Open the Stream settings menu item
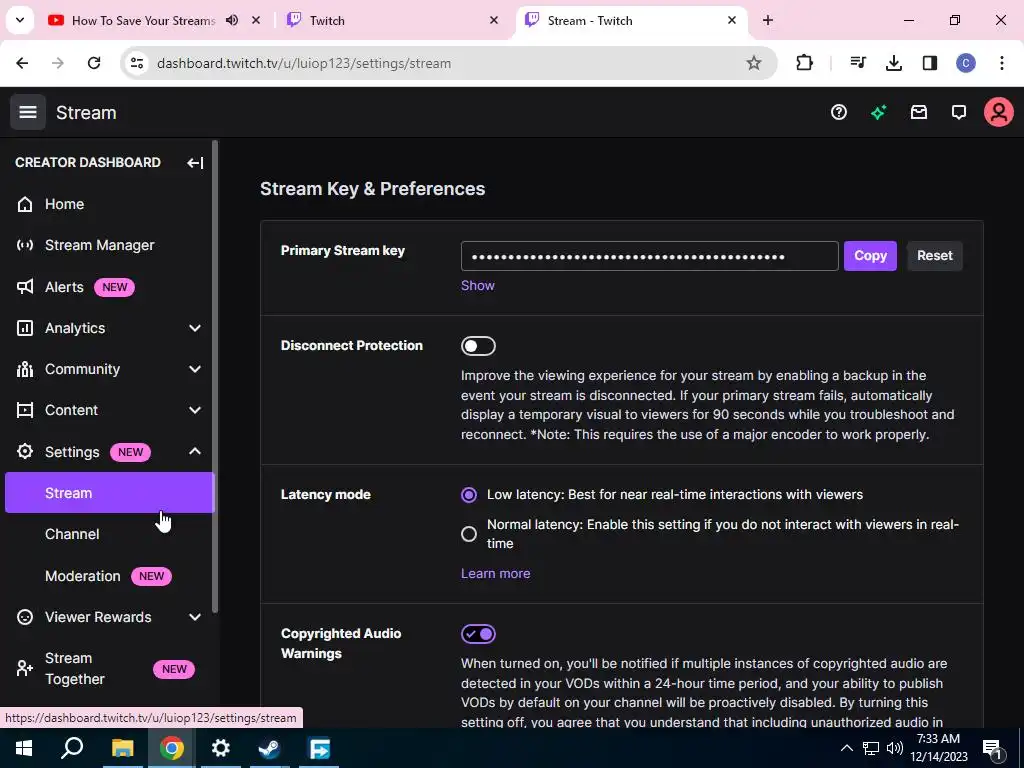Viewport: 1024px width, 768px height. [110, 493]
